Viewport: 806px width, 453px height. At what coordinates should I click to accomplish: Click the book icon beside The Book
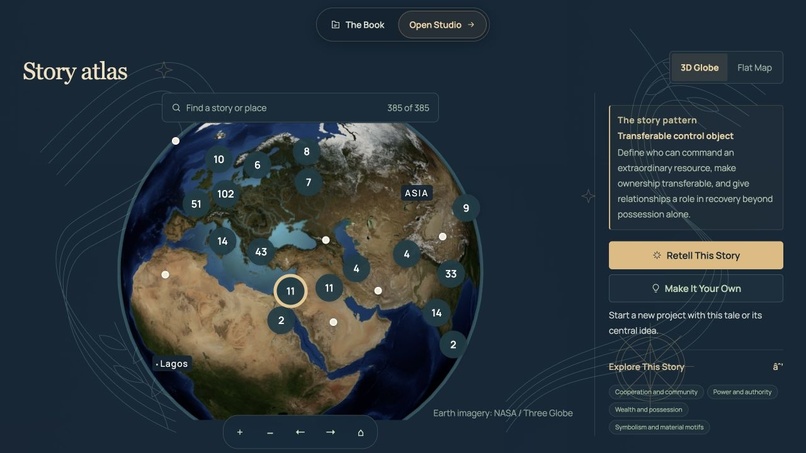(335, 25)
